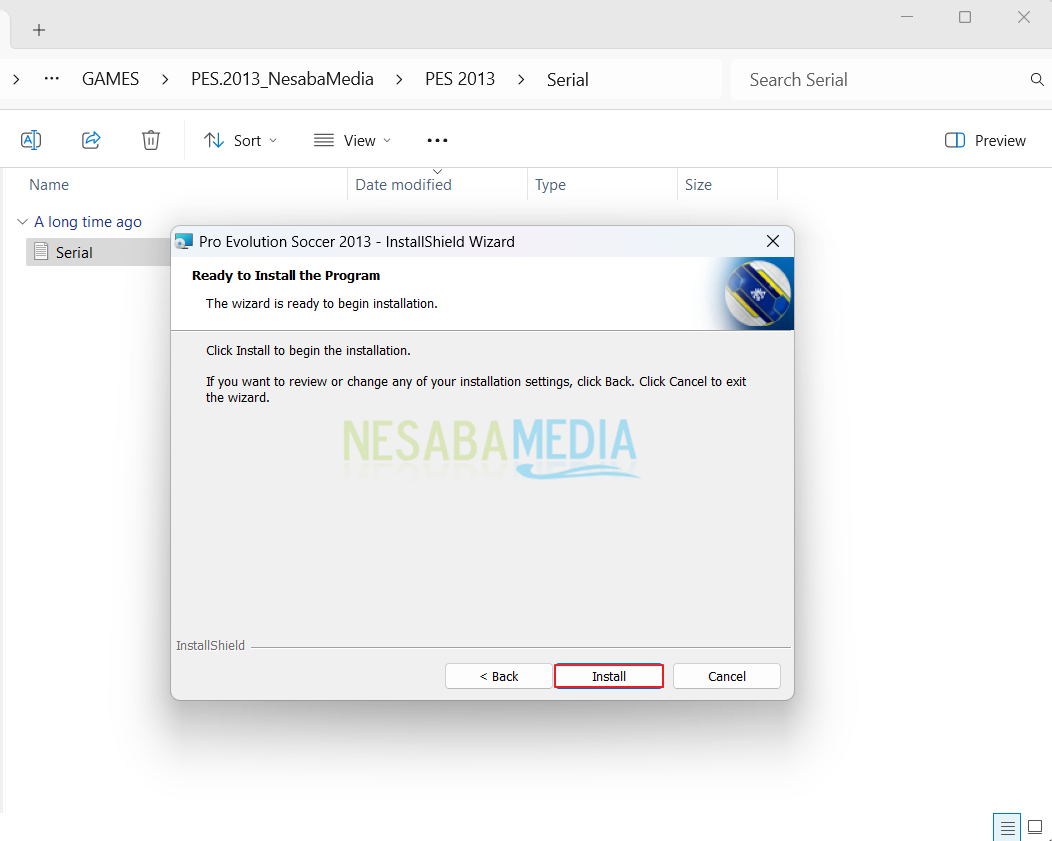
Task: Go back with the < Back button
Action: click(x=498, y=676)
